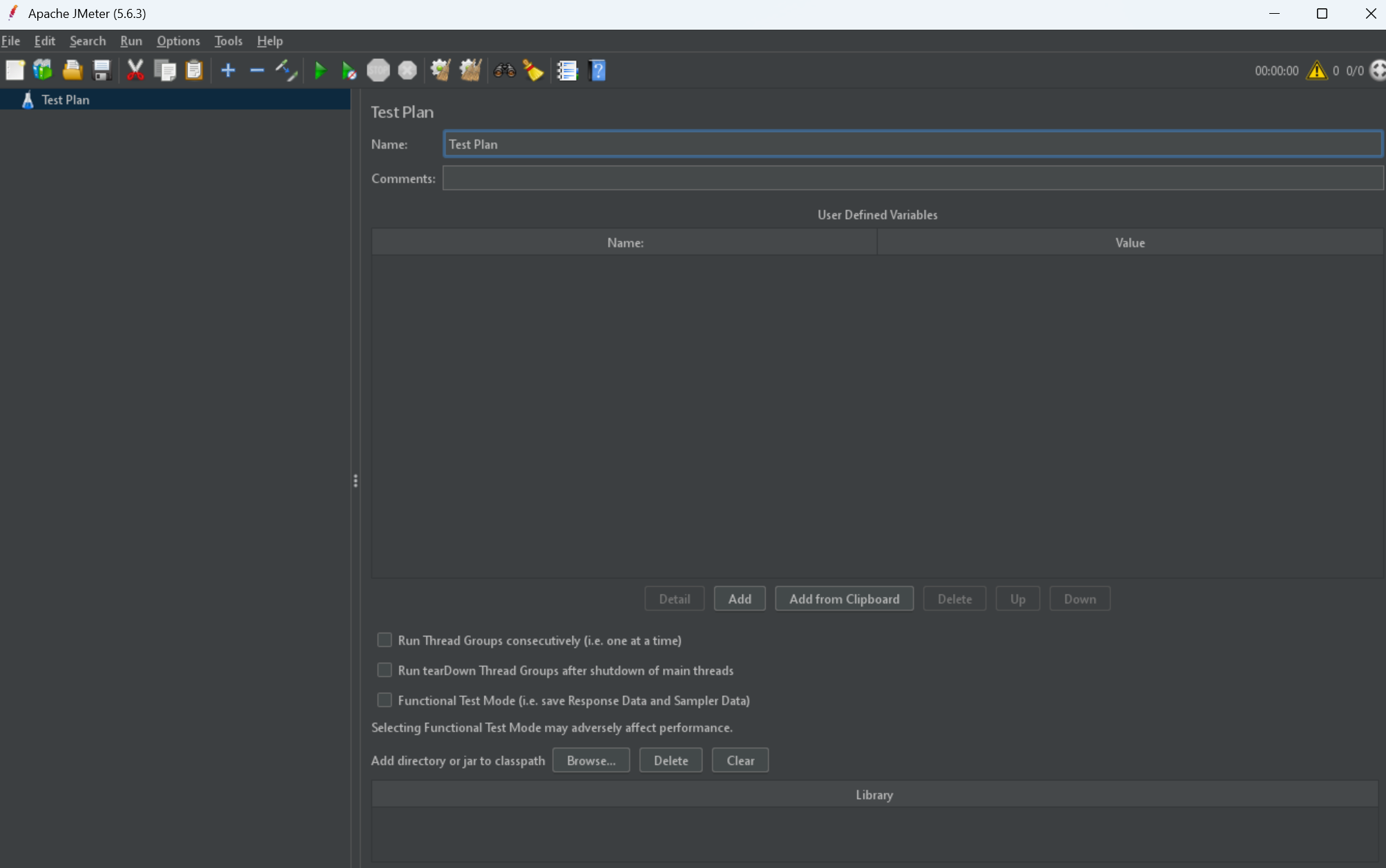Image resolution: width=1386 pixels, height=868 pixels.
Task: Click the New test plan icon
Action: tap(15, 70)
